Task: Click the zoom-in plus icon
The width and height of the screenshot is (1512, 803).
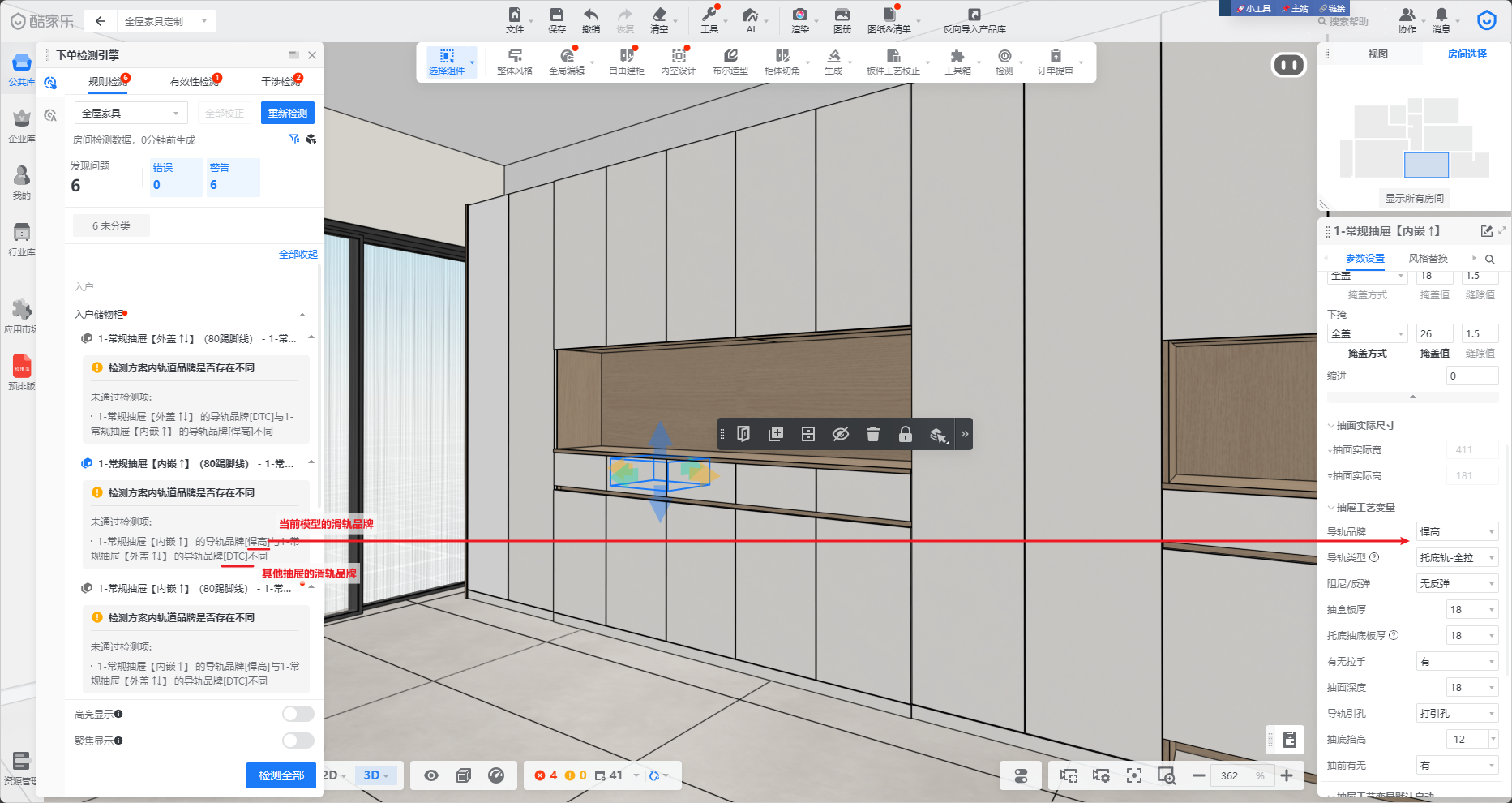Action: [1287, 775]
